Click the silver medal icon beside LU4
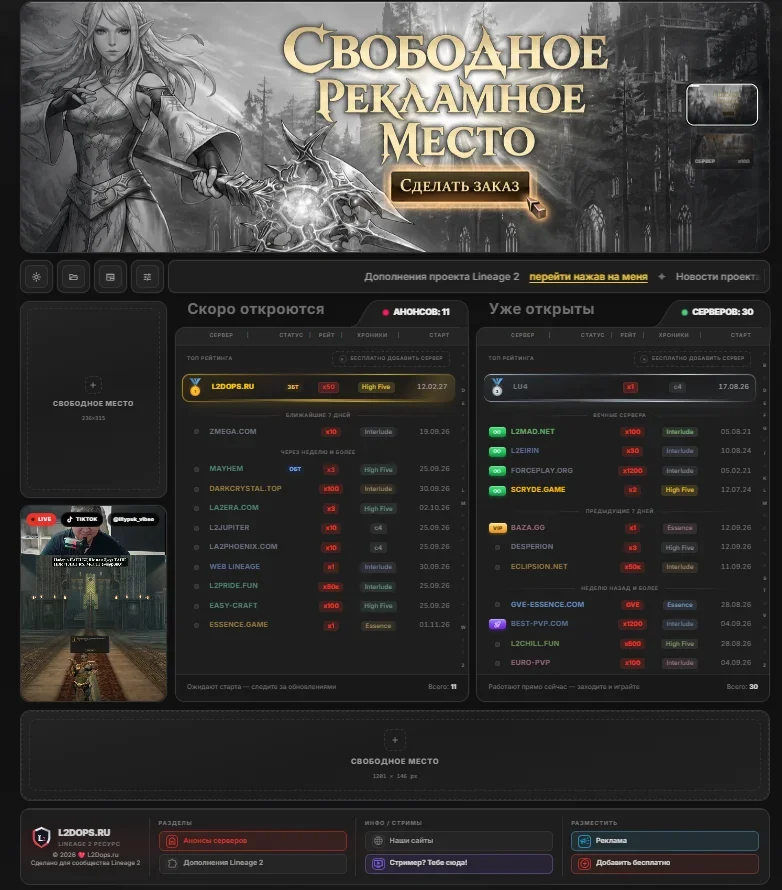 (x=497, y=387)
